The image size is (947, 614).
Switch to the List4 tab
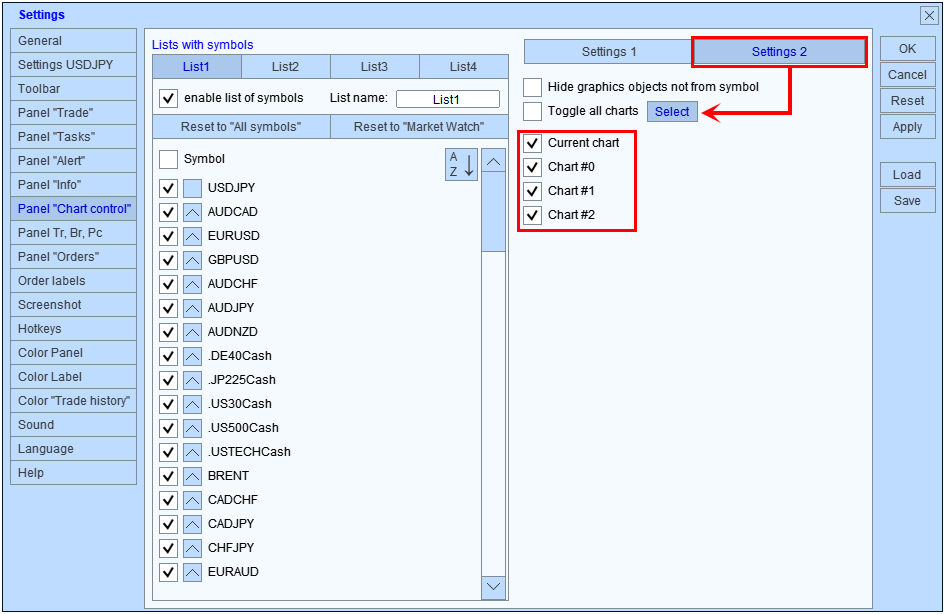point(464,66)
